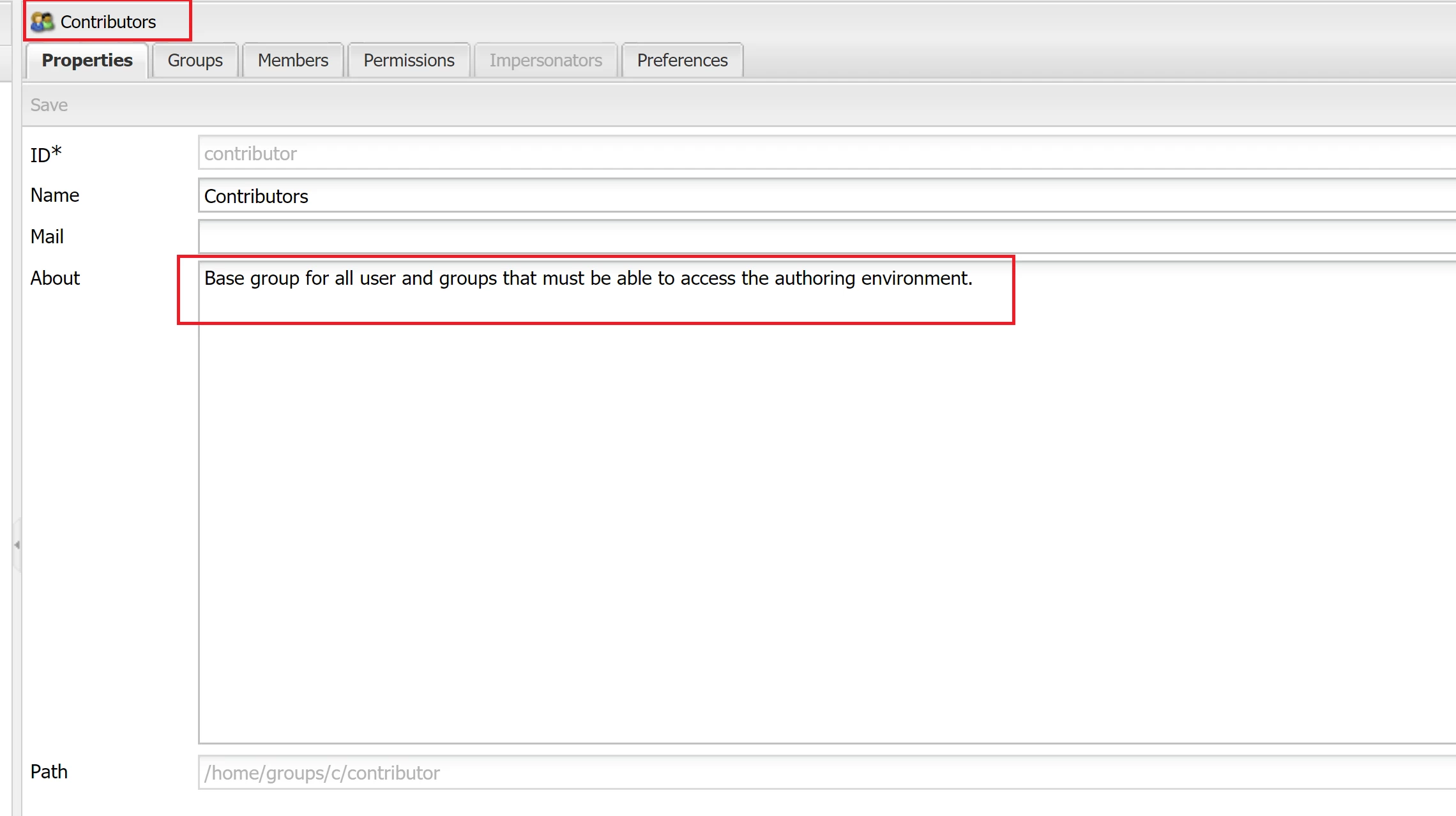The width and height of the screenshot is (1456, 816).
Task: Click the ID* field label
Action: (x=46, y=155)
